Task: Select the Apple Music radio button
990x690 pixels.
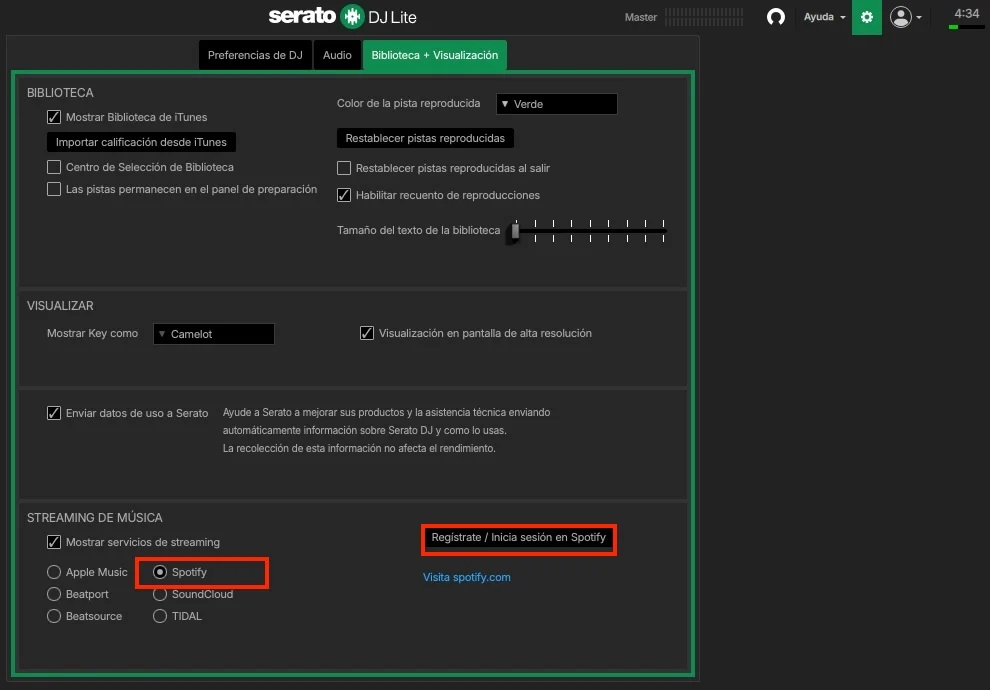Action: [53, 572]
